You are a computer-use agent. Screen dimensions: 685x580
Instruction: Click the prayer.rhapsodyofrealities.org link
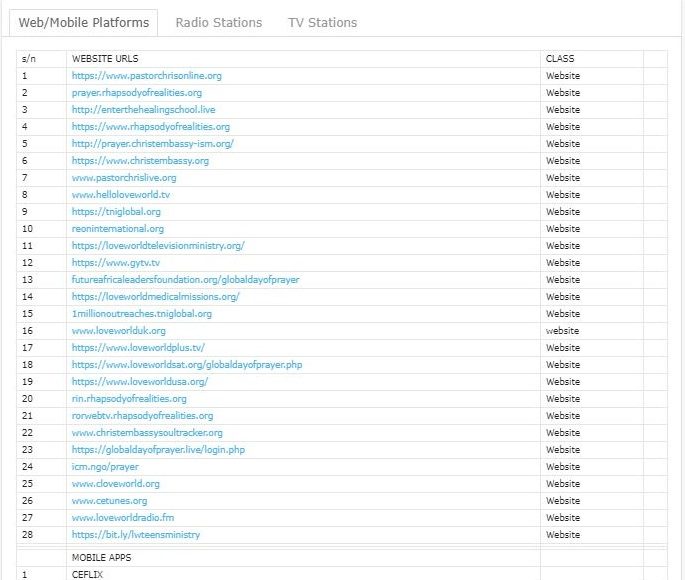pyautogui.click(x=136, y=93)
